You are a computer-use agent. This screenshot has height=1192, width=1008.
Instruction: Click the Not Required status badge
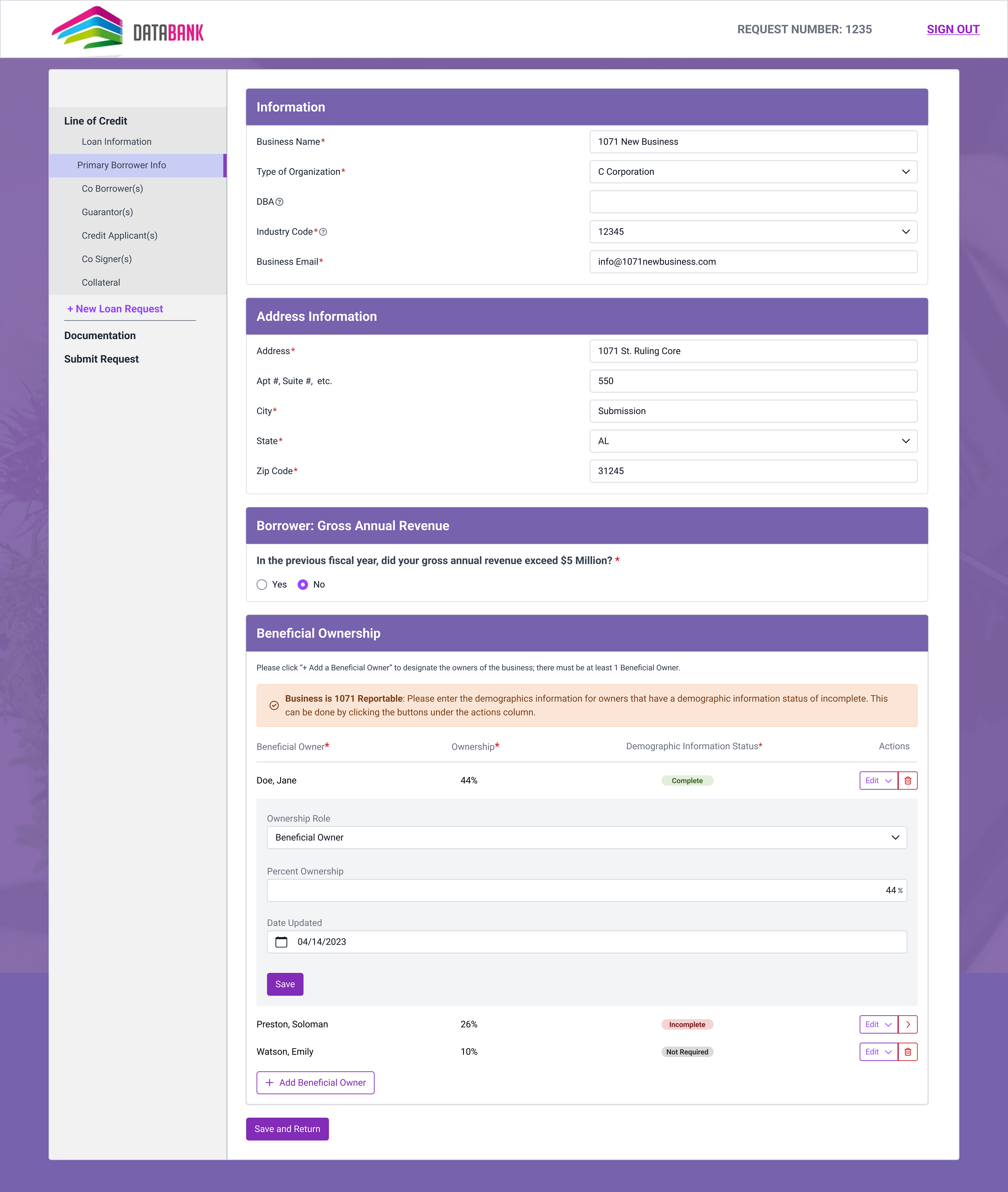(687, 1052)
